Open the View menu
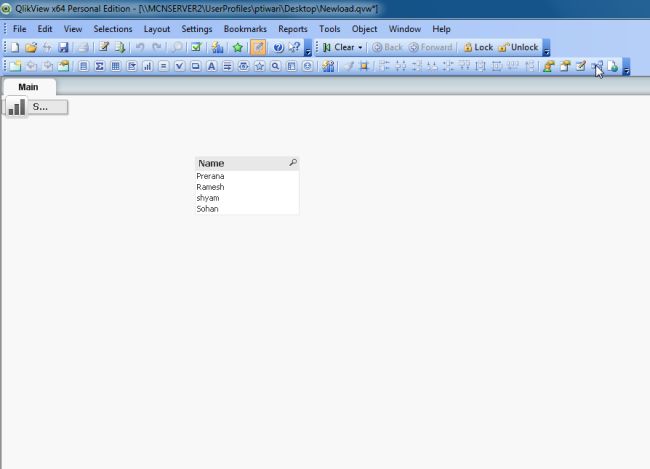Screen dimensions: 650x469 (73, 29)
